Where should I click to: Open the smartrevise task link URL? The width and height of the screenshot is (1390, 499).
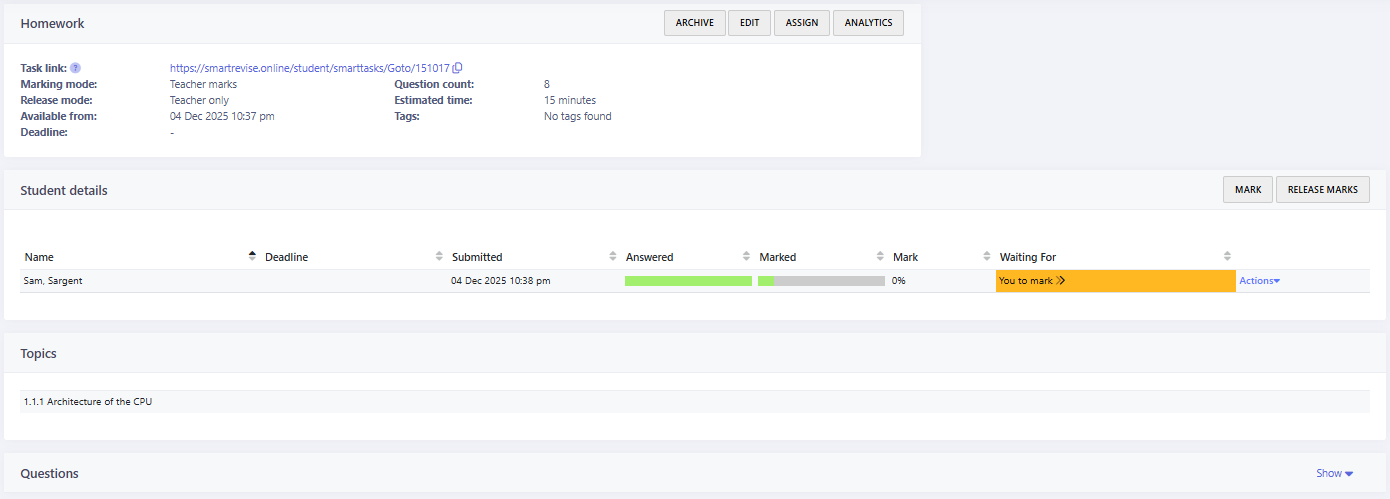tap(309, 68)
